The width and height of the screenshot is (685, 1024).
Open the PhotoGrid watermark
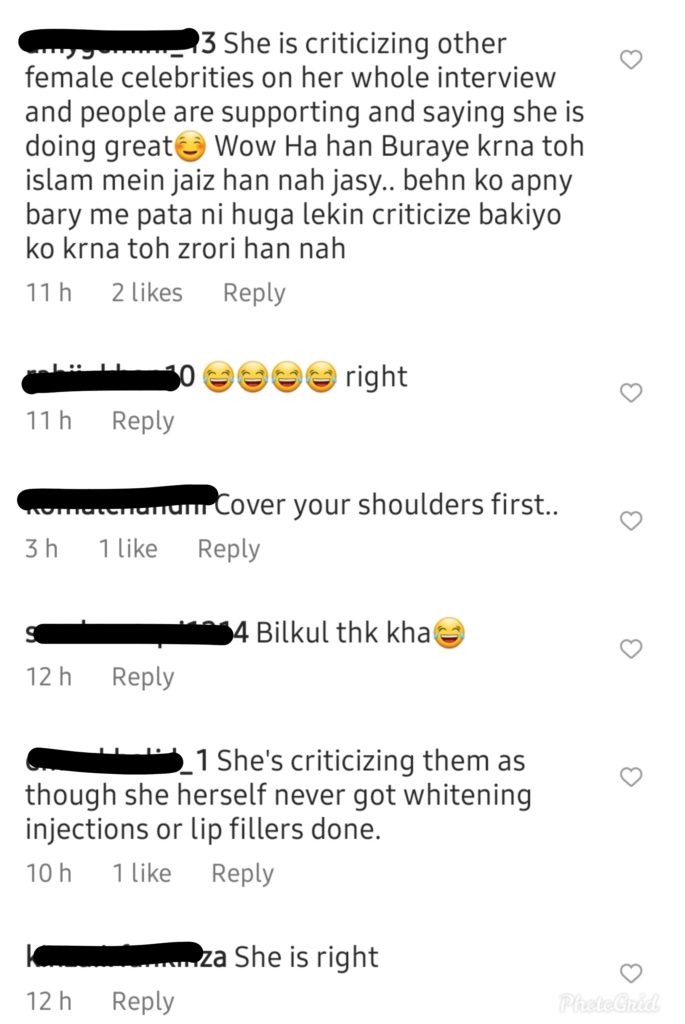tap(609, 1003)
